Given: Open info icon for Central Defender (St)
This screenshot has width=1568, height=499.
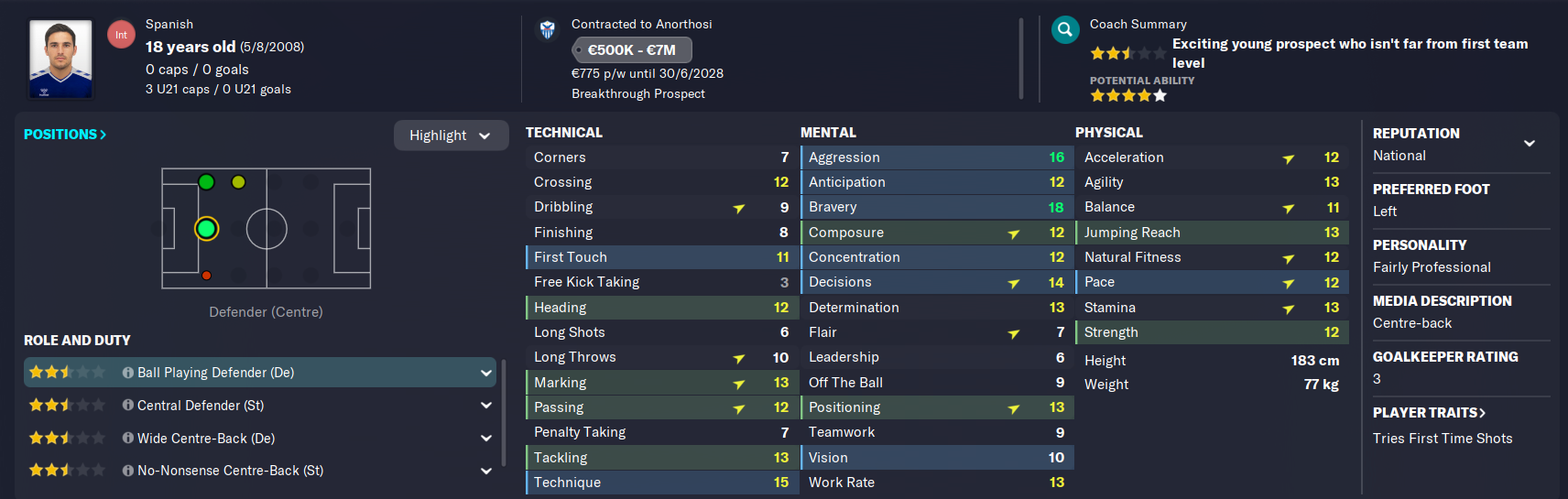Looking at the screenshot, I should pos(128,405).
